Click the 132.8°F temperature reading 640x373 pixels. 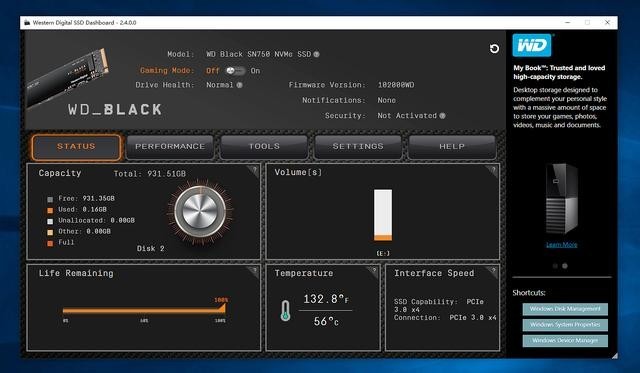click(326, 299)
